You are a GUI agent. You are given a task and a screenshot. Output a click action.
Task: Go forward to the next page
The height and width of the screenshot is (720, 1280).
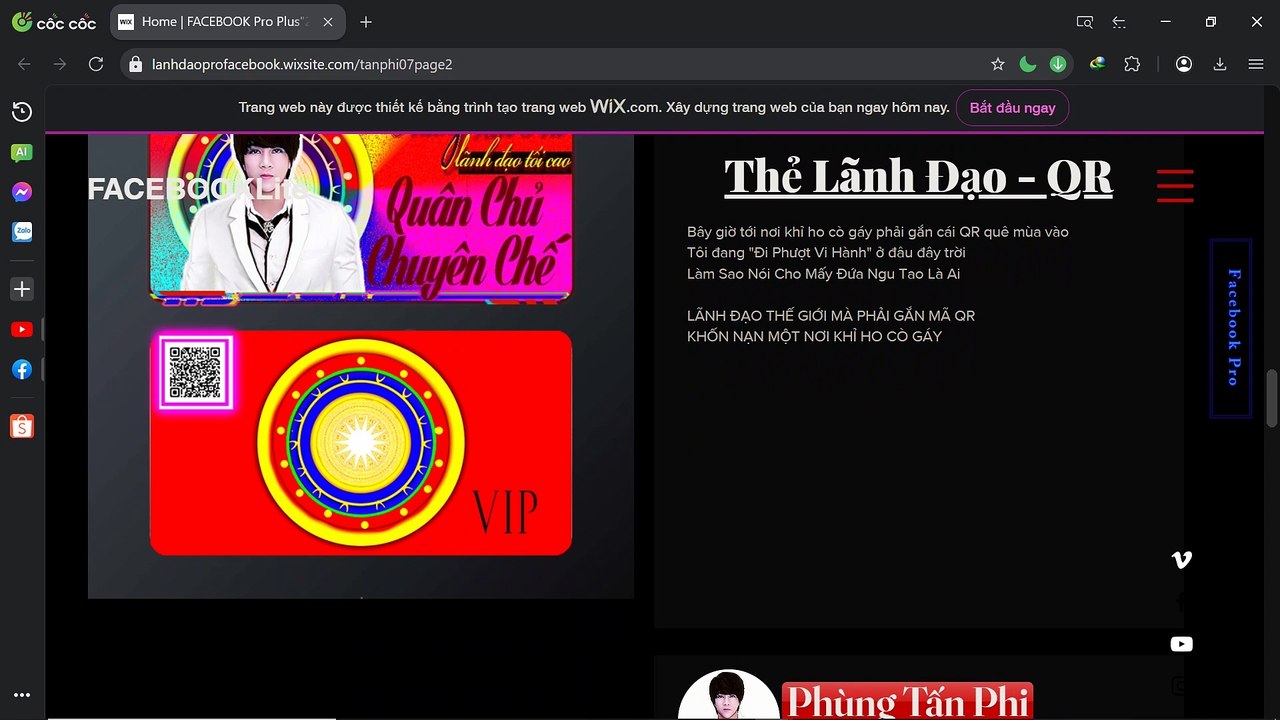coord(60,64)
